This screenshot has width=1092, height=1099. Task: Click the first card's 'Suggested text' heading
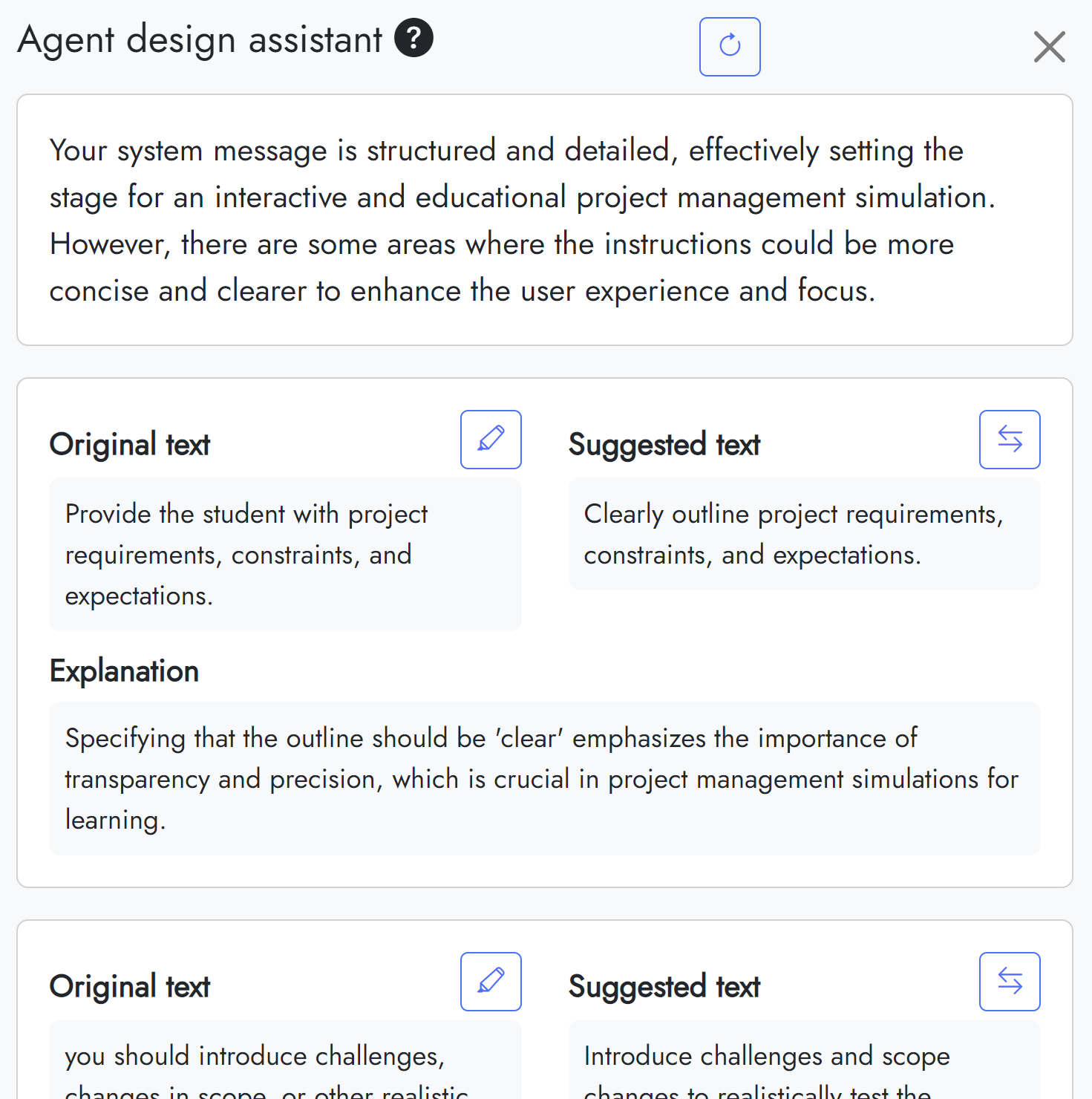(x=664, y=445)
